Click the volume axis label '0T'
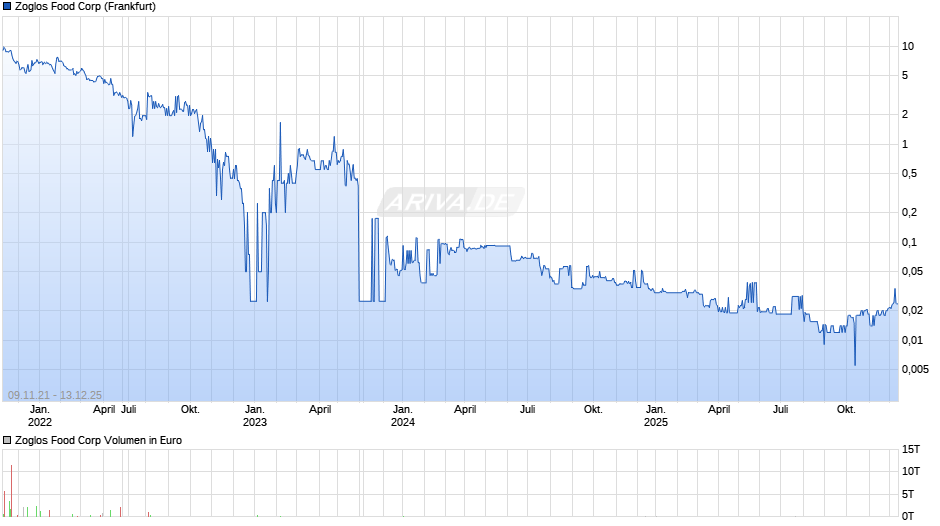 [908, 516]
